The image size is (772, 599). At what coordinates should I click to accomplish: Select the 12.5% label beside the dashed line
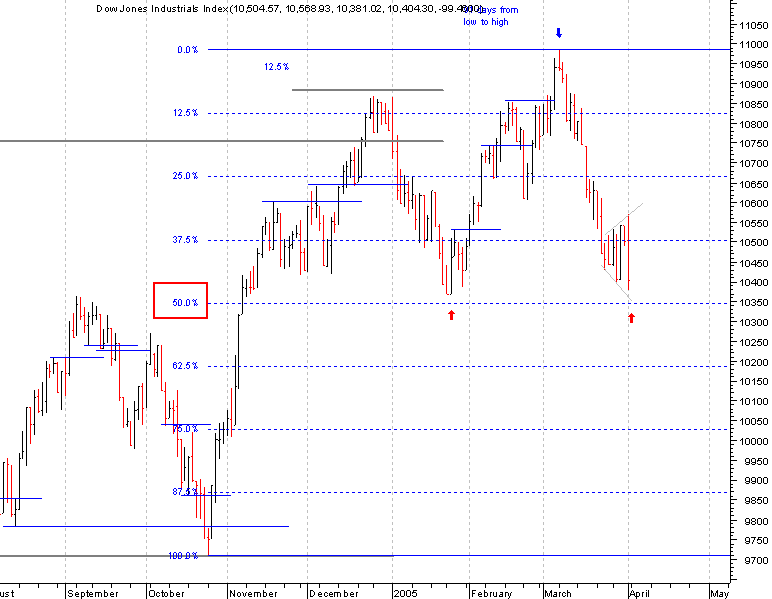click(185, 113)
